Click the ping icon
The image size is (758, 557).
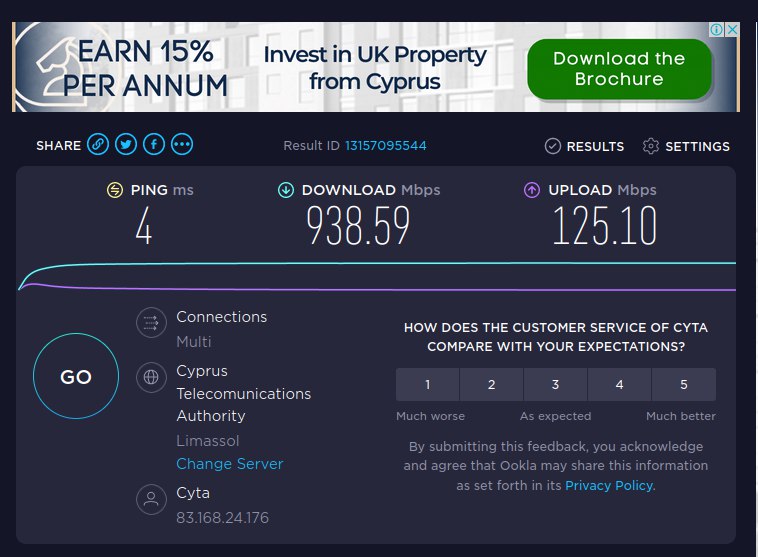click(x=116, y=190)
